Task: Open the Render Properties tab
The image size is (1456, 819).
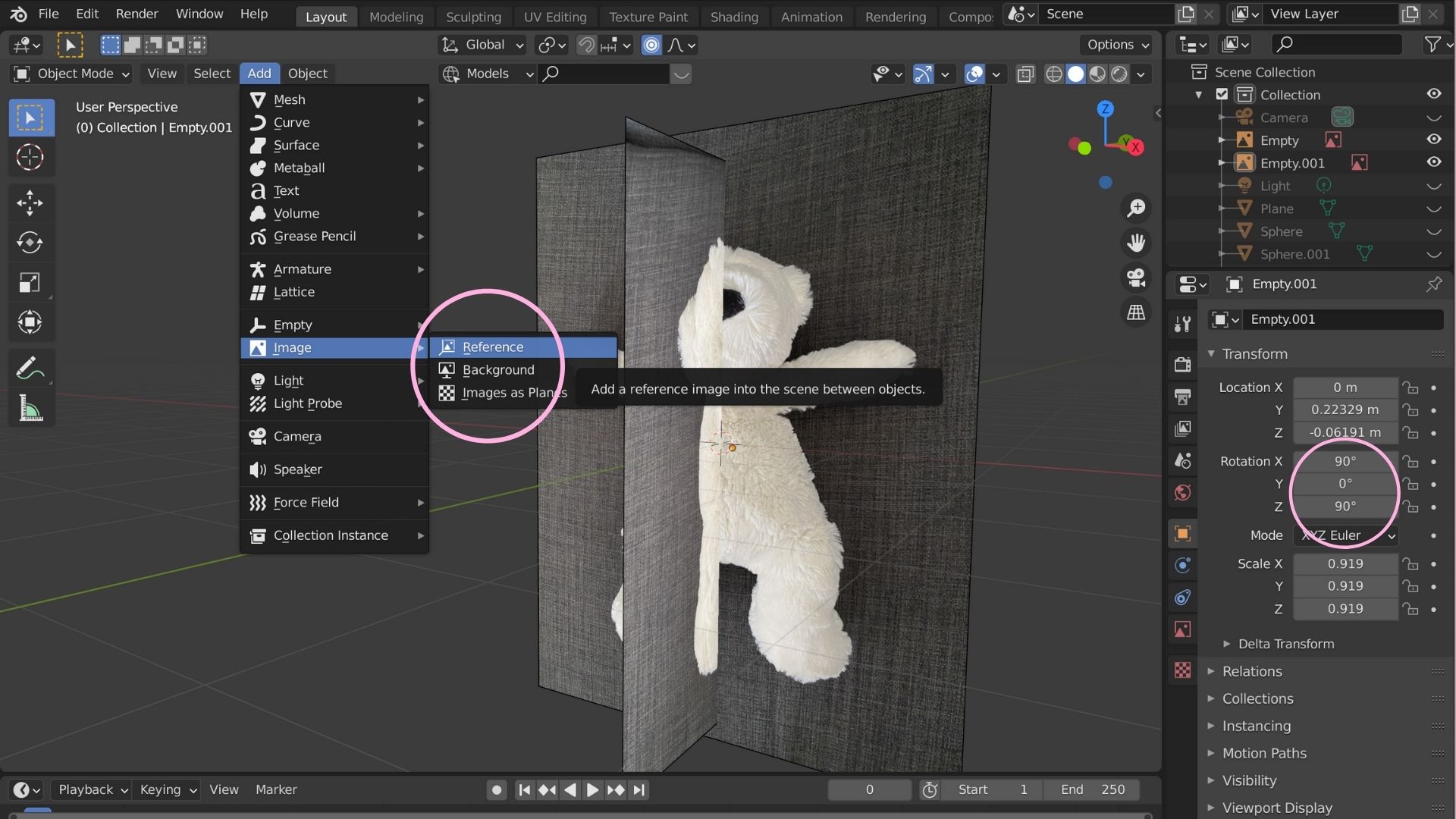Action: pos(1182,364)
